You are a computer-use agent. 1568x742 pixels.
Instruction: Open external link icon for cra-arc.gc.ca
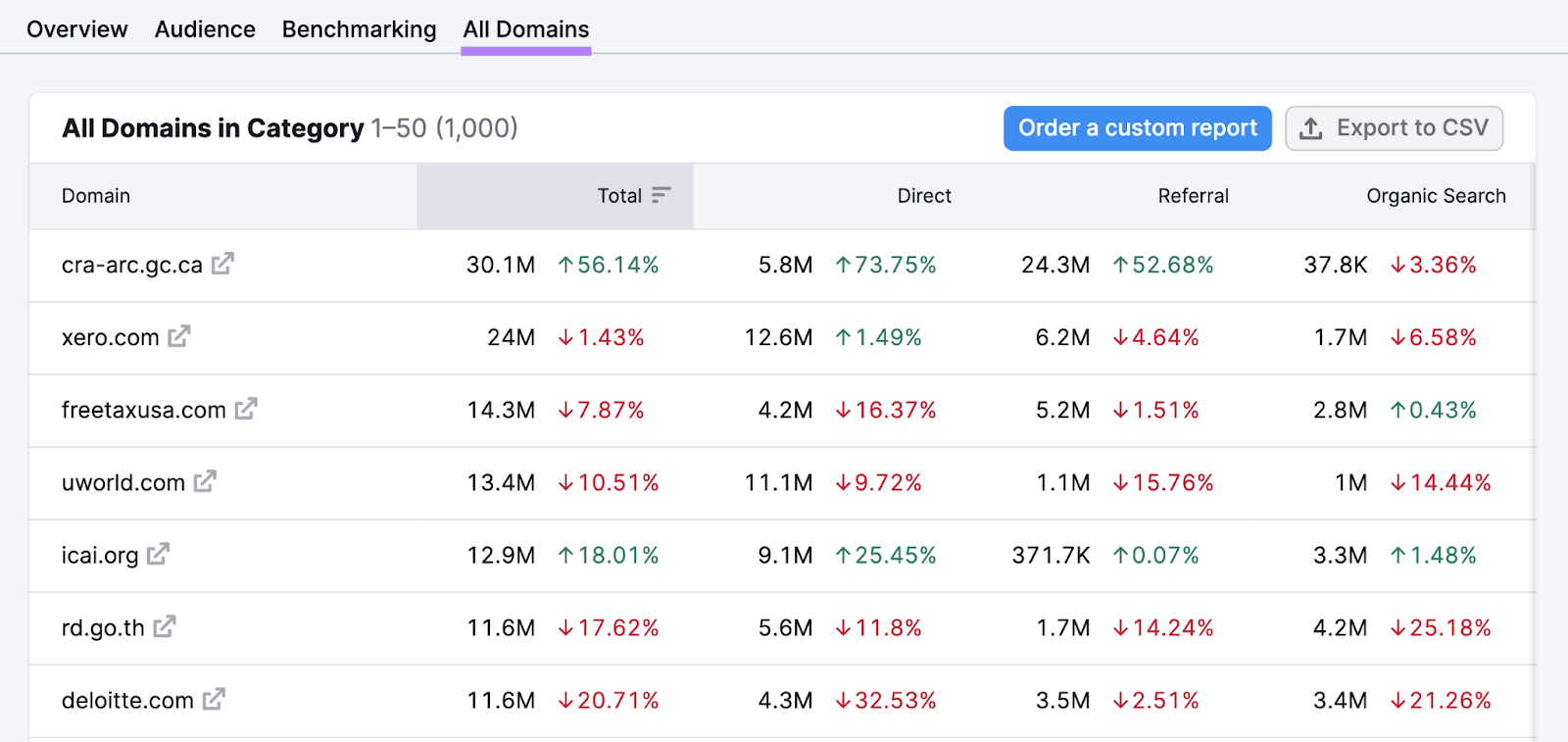coord(222,264)
